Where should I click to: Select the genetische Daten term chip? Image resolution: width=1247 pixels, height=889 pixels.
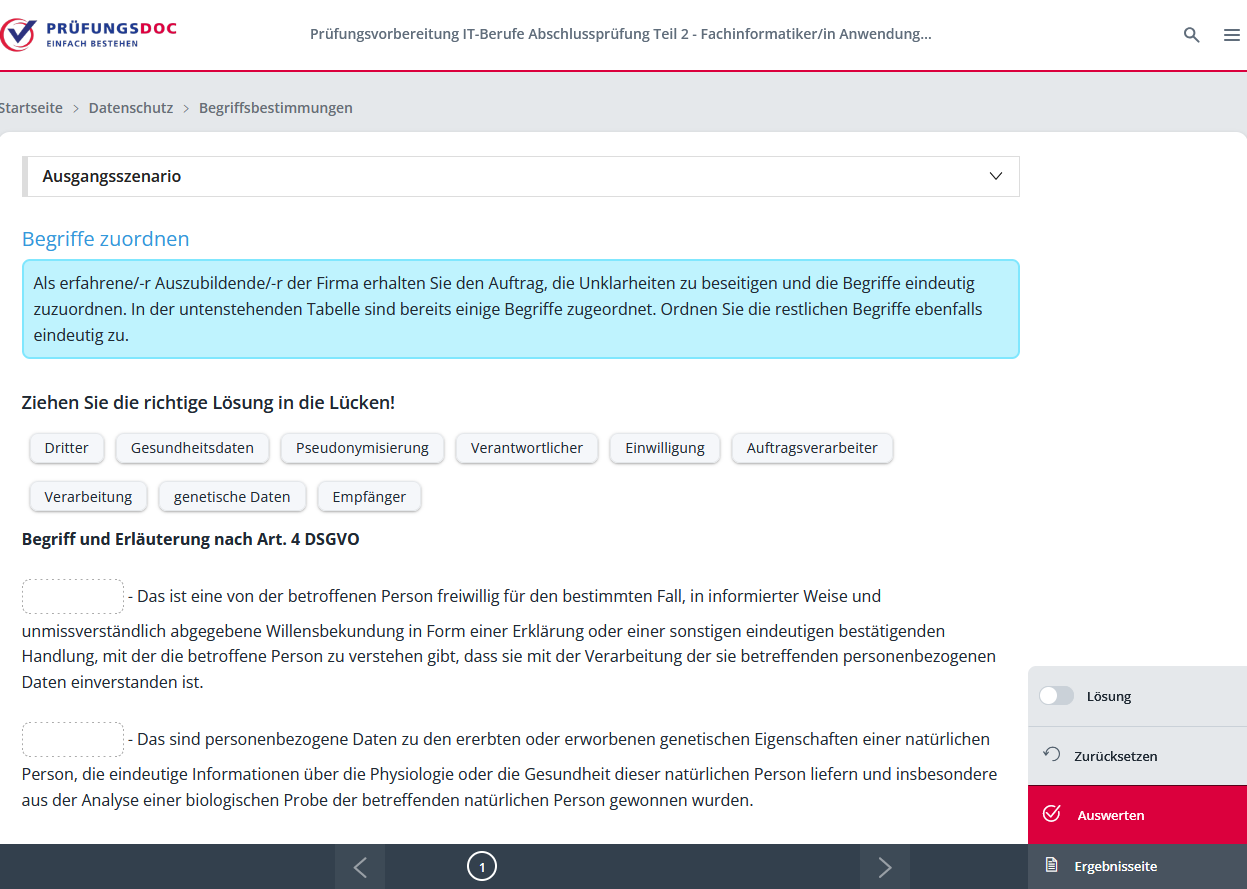click(x=232, y=497)
